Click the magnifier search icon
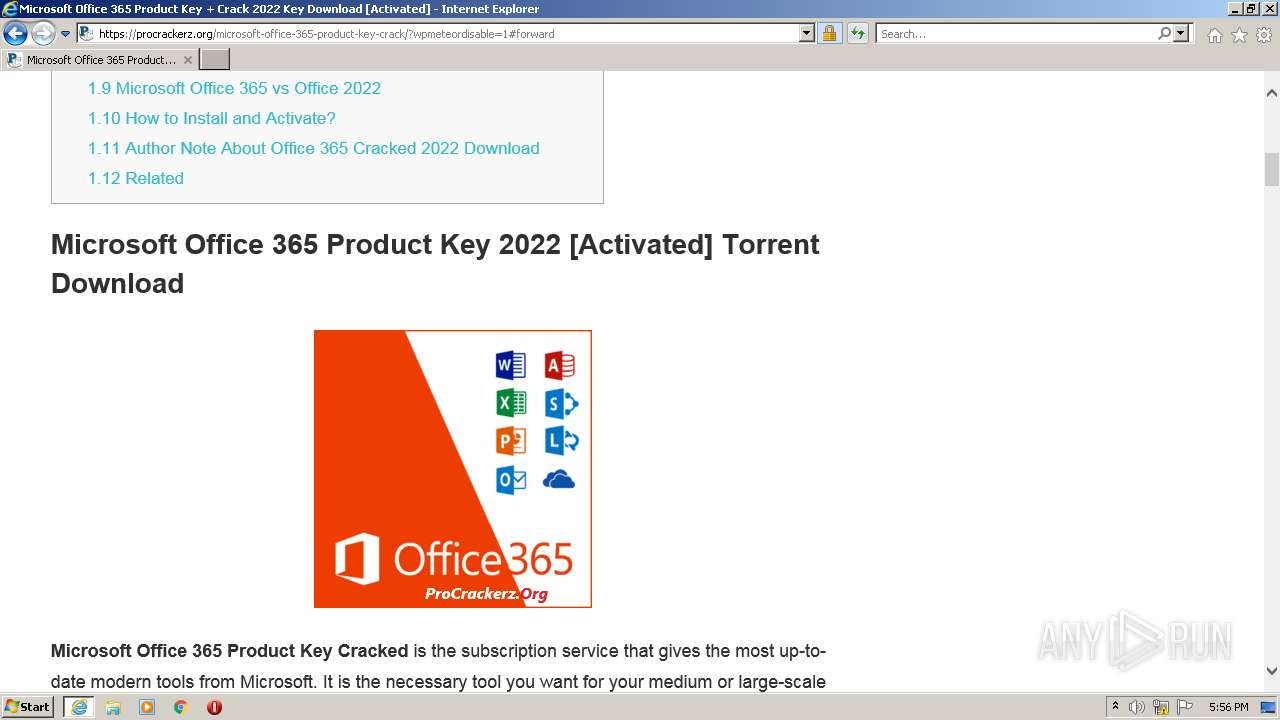The width and height of the screenshot is (1280, 720). click(1164, 34)
